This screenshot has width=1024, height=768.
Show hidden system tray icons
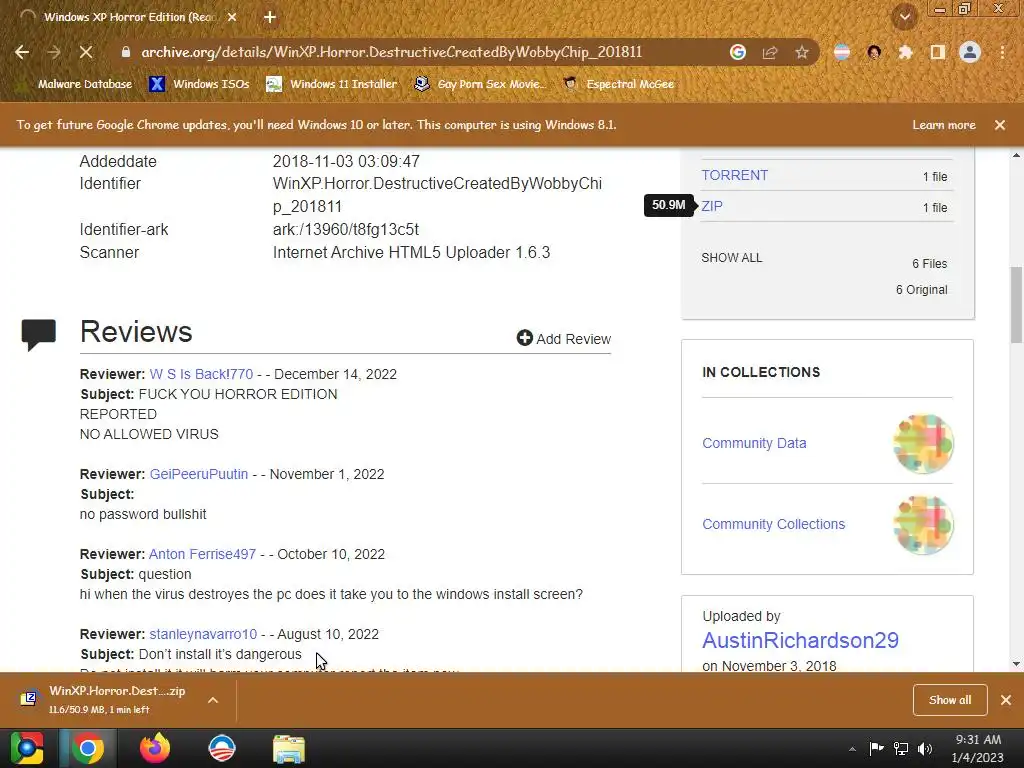coord(852,749)
